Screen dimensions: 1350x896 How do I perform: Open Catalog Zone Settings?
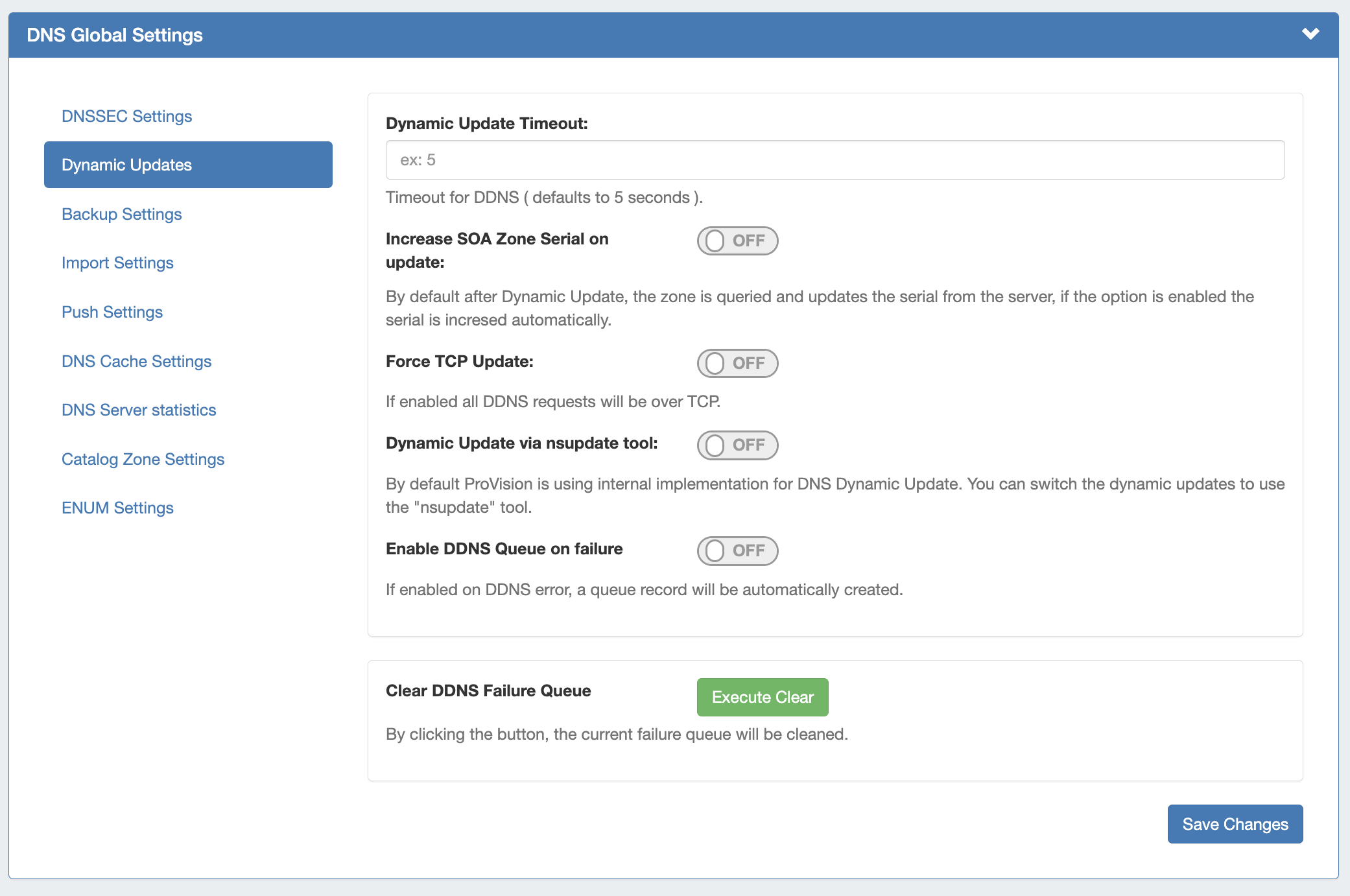[x=143, y=459]
